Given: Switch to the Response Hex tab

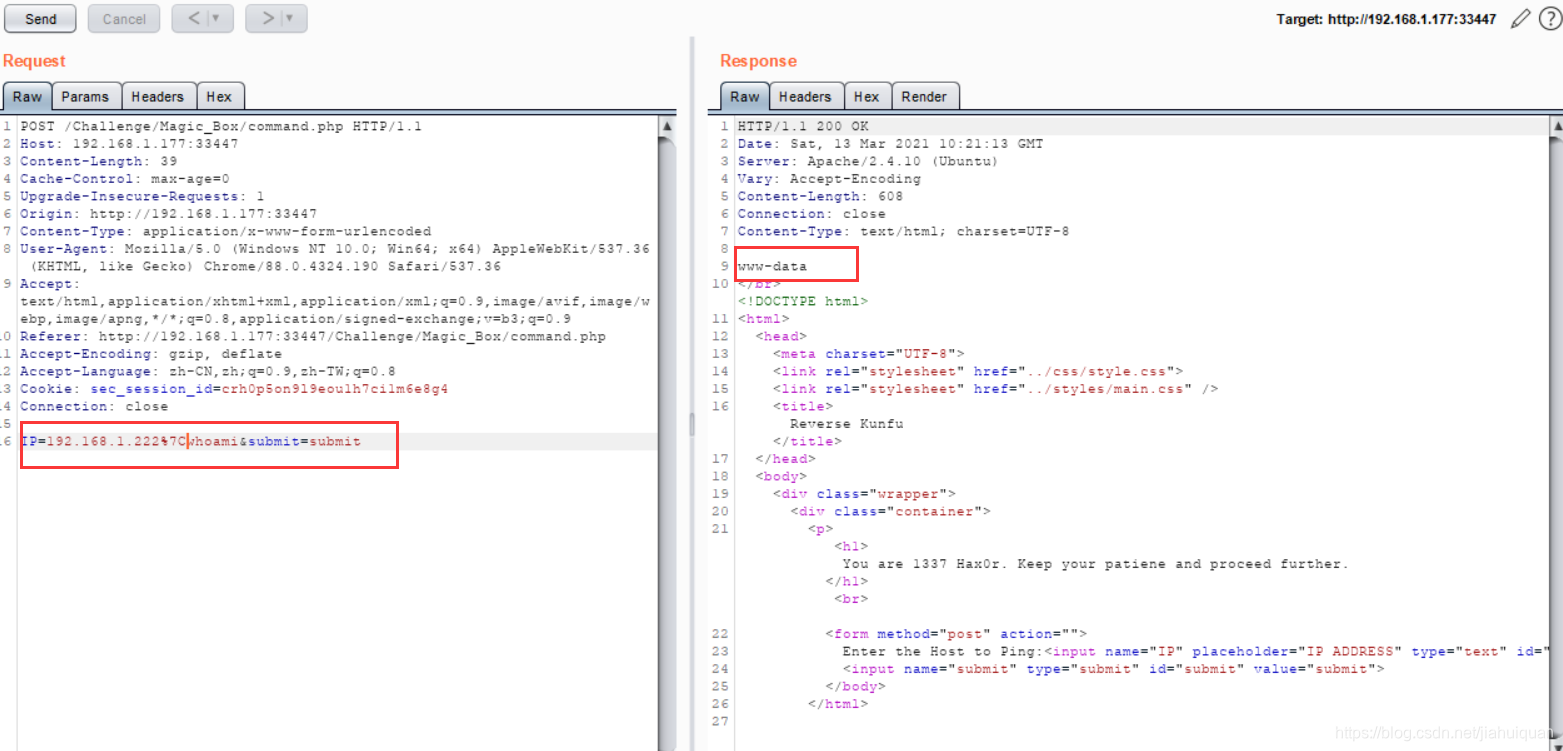Looking at the screenshot, I should (867, 96).
